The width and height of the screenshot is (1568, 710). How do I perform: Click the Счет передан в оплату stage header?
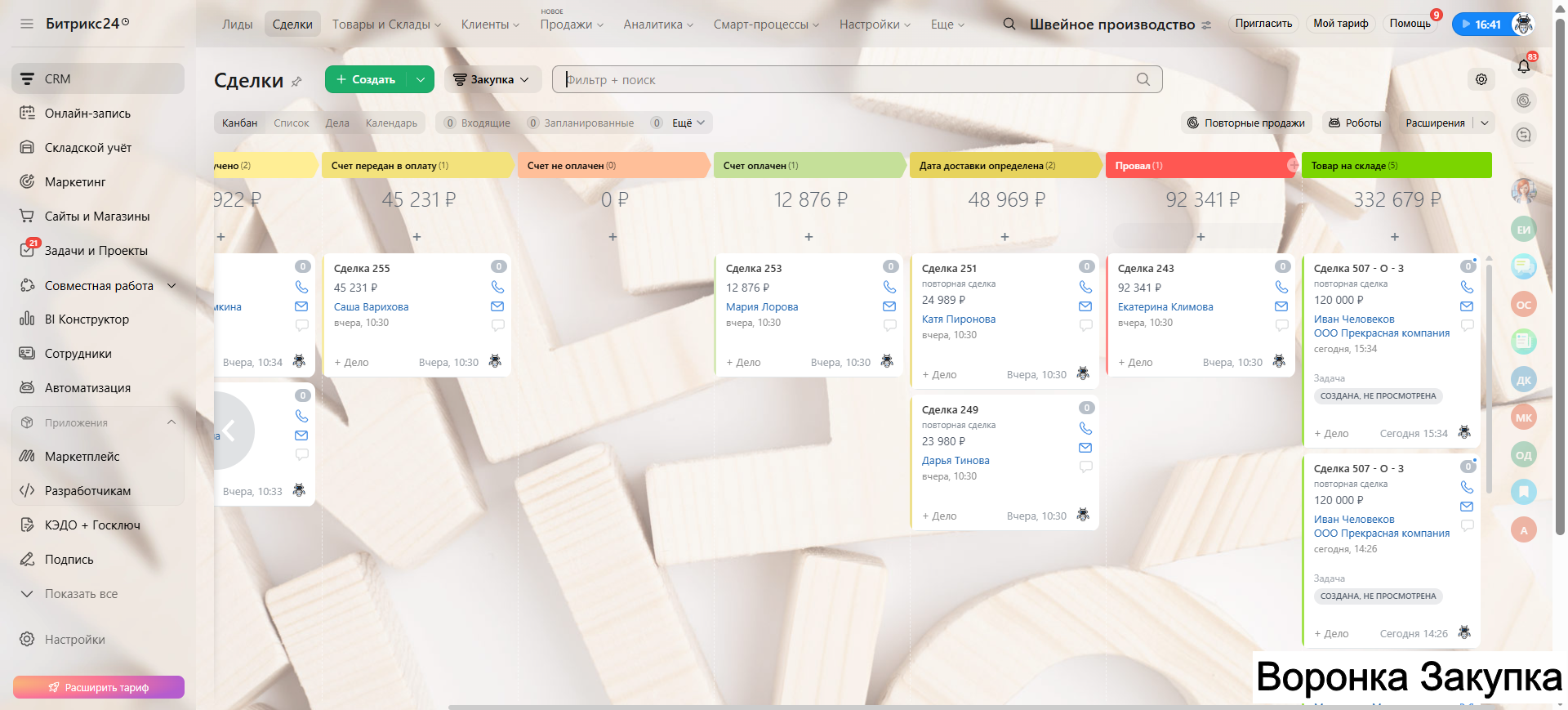(x=416, y=165)
